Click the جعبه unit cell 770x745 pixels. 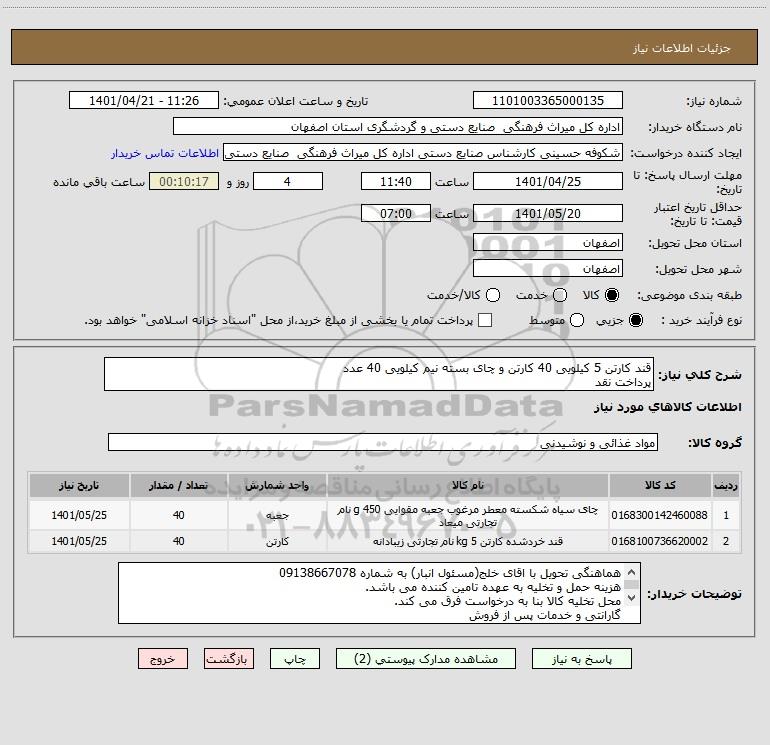pyautogui.click(x=277, y=515)
